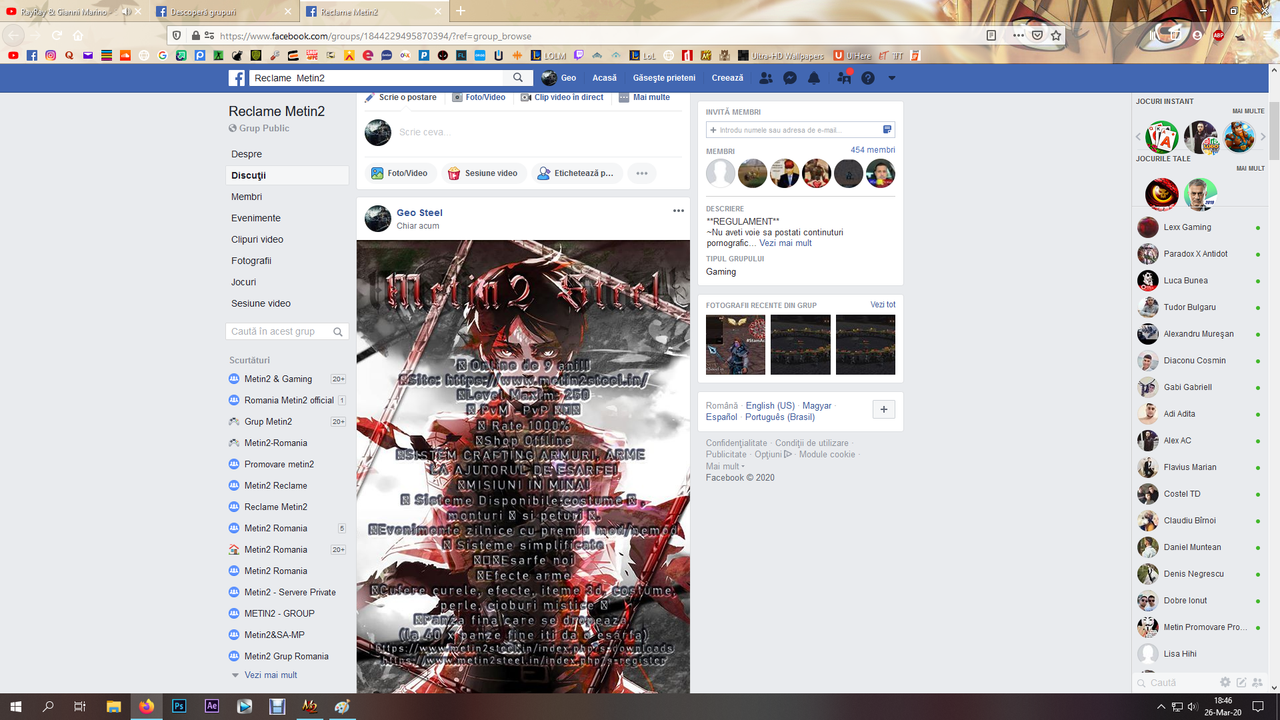
Task: Open chat settings gear icon
Action: (x=1225, y=682)
